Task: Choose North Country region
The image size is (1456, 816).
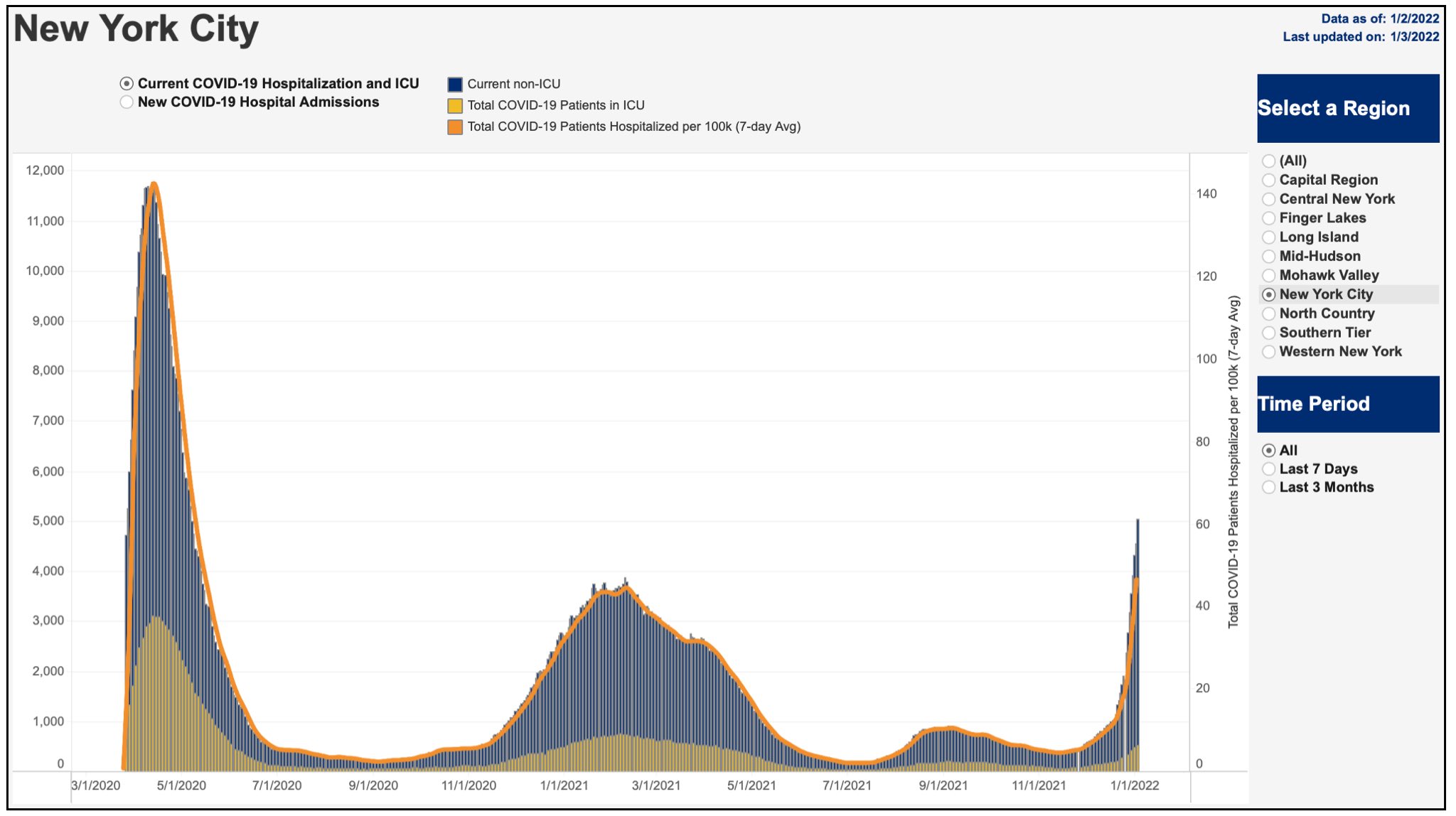Action: coord(1269,313)
